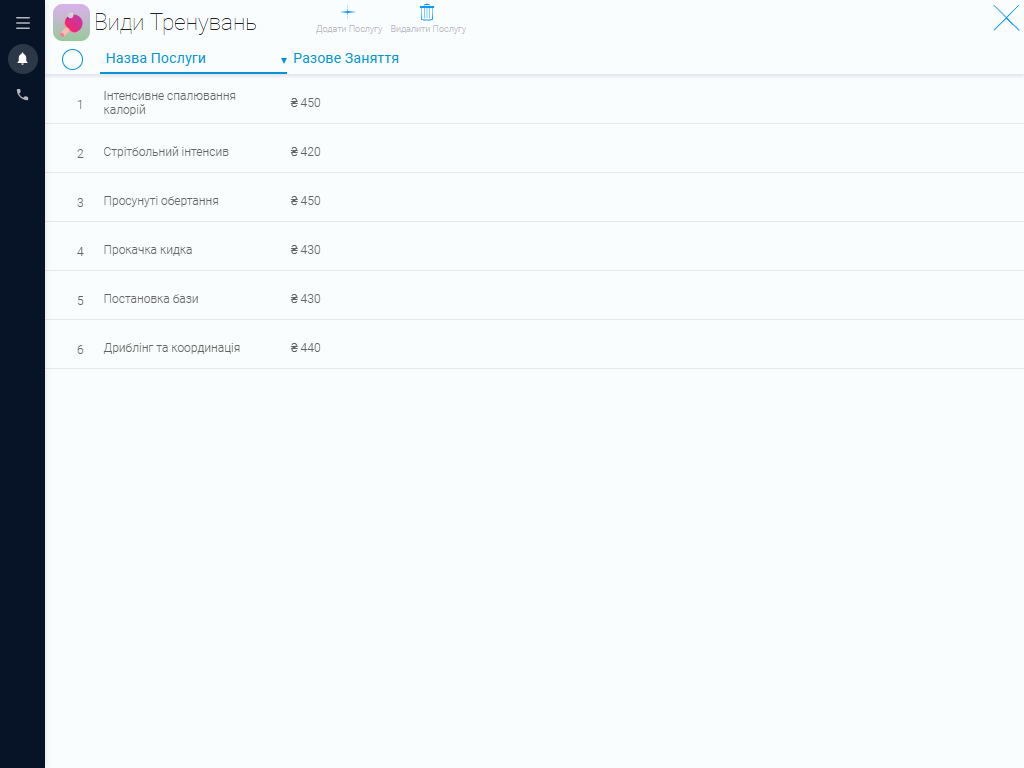Click the ₴ 450 price of Просунуті обертання
This screenshot has height=768, width=1024.
[x=306, y=200]
